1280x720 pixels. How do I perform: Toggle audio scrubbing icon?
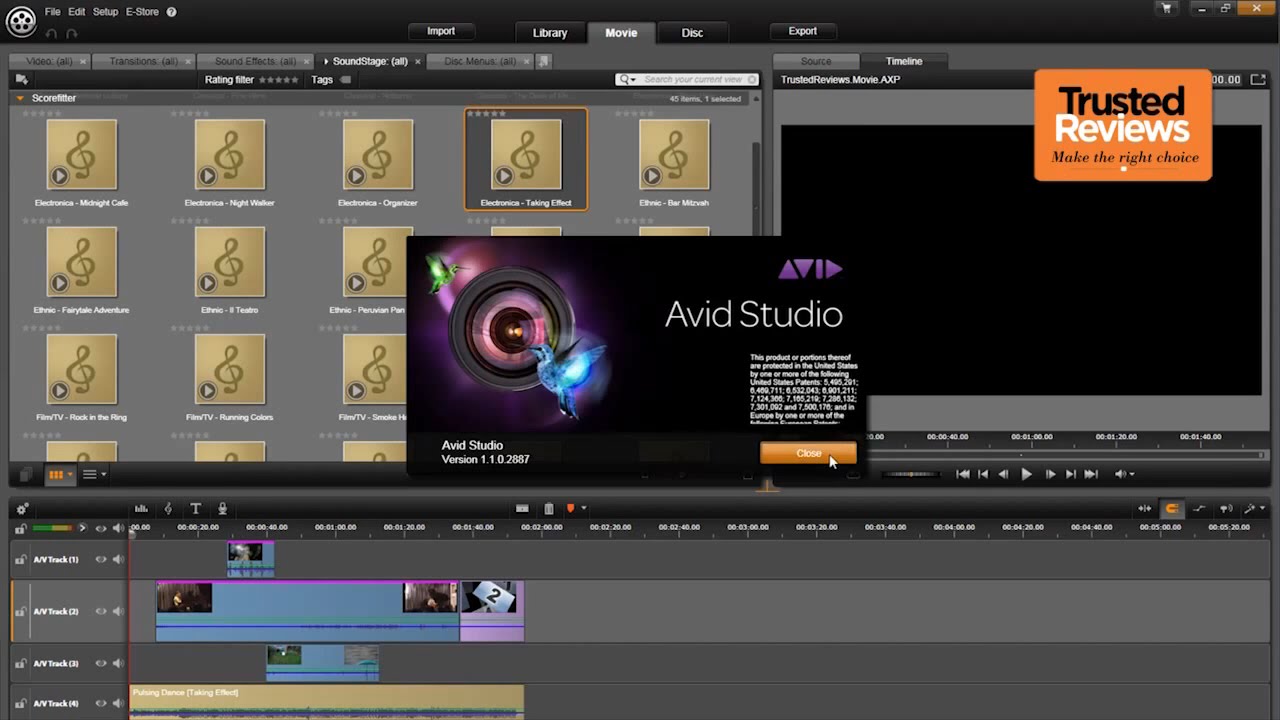1226,509
